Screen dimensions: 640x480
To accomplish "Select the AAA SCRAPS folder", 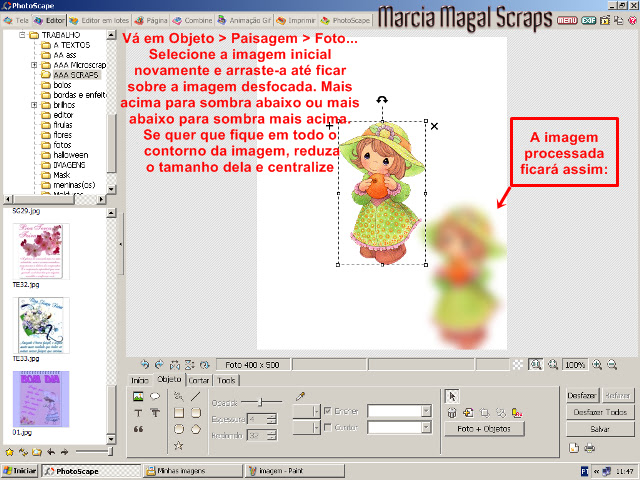I will [x=76, y=75].
